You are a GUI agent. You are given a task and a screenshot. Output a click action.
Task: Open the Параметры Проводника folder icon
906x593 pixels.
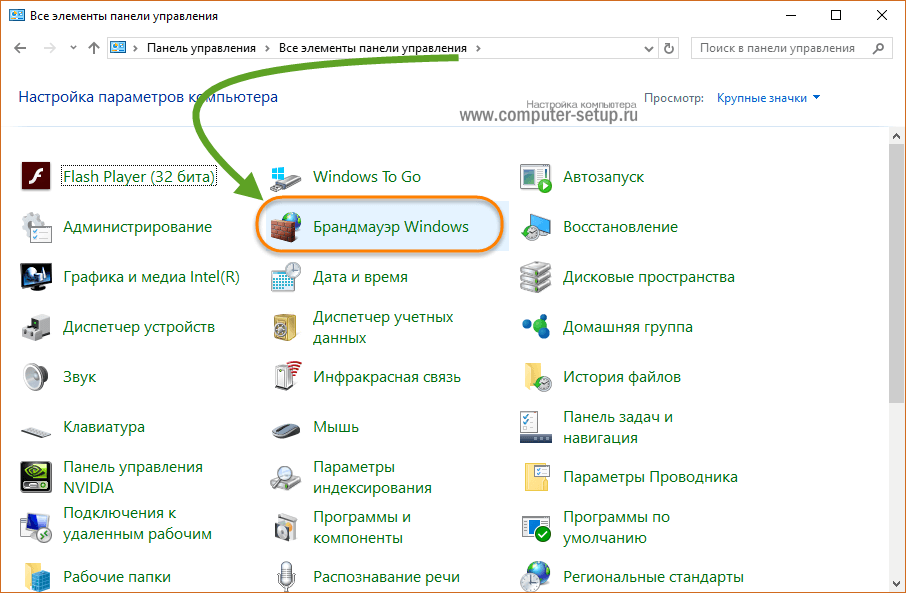coord(537,477)
